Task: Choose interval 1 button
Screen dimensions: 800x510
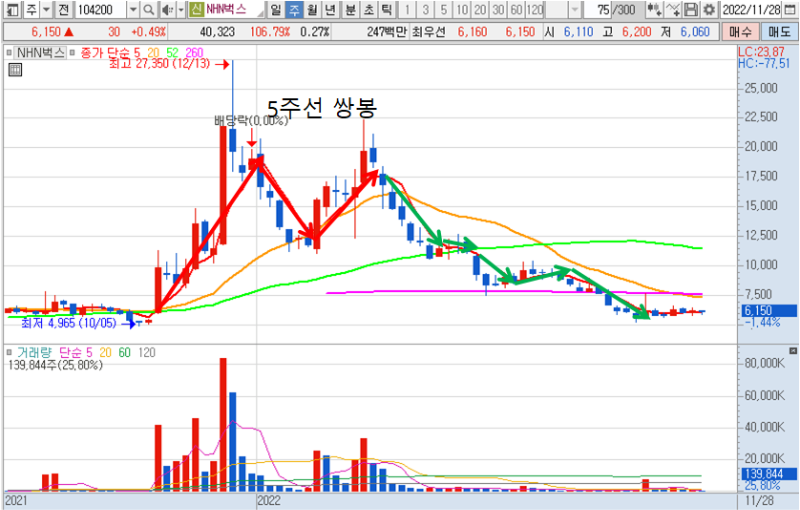Action: click(x=407, y=9)
